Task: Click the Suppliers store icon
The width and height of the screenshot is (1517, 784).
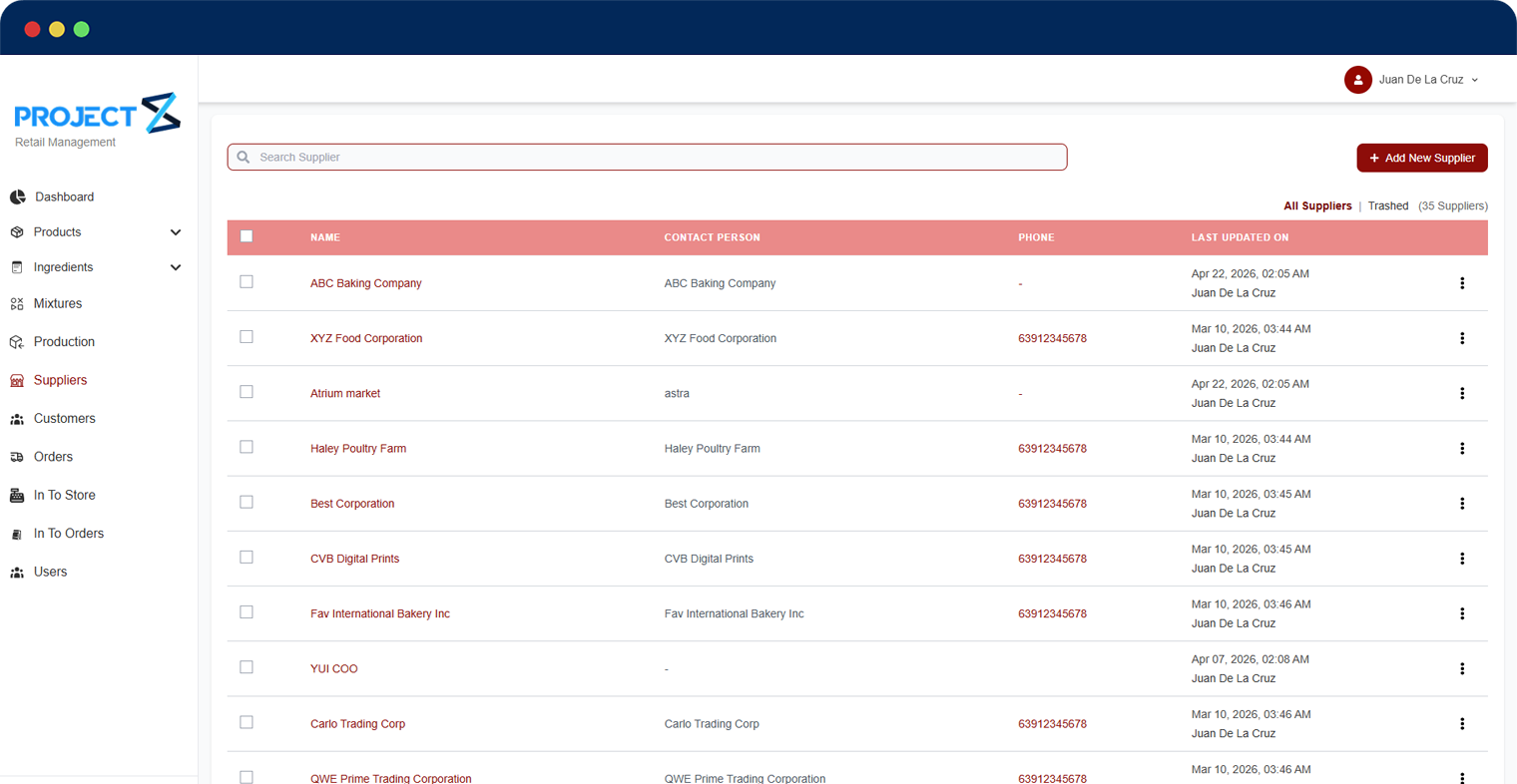Action: 17,381
